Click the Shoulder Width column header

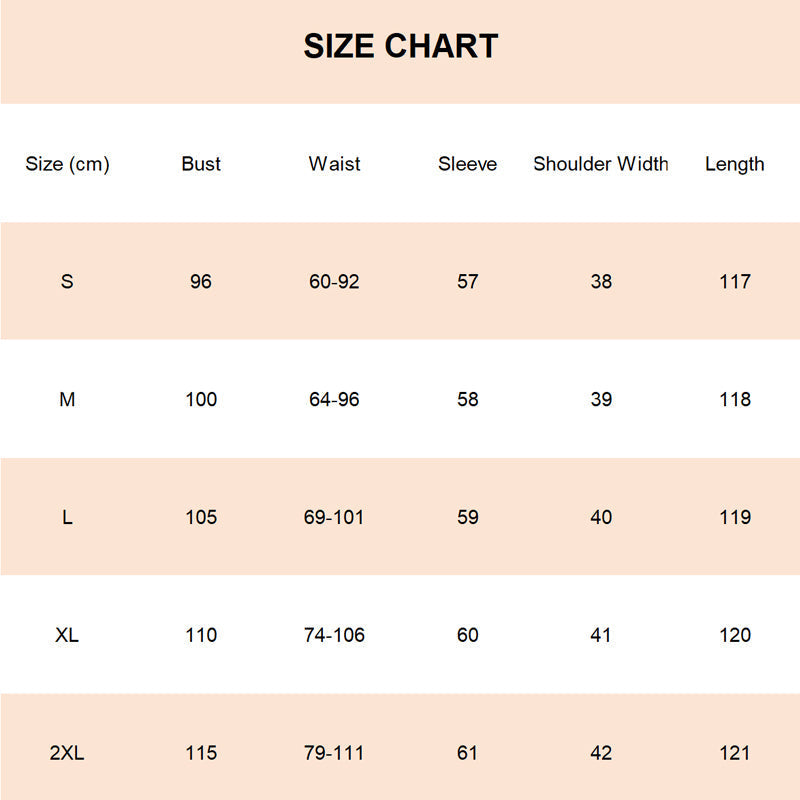[600, 164]
